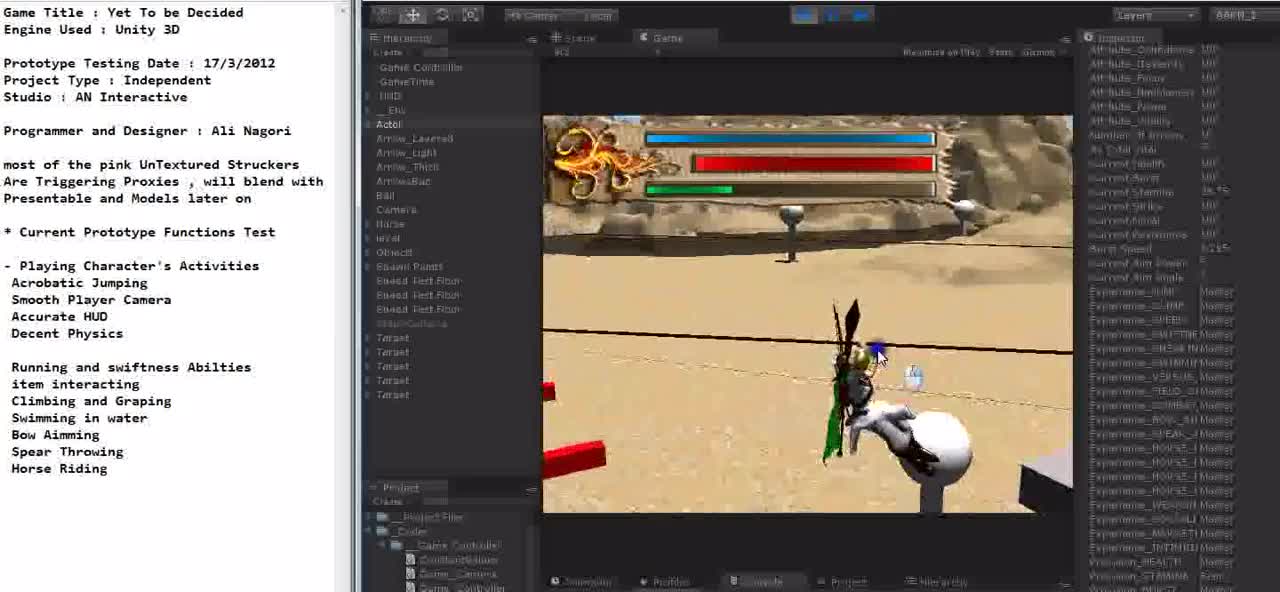Image resolution: width=1280 pixels, height=592 pixels.
Task: Click the Step frame button
Action: pyautogui.click(x=861, y=15)
